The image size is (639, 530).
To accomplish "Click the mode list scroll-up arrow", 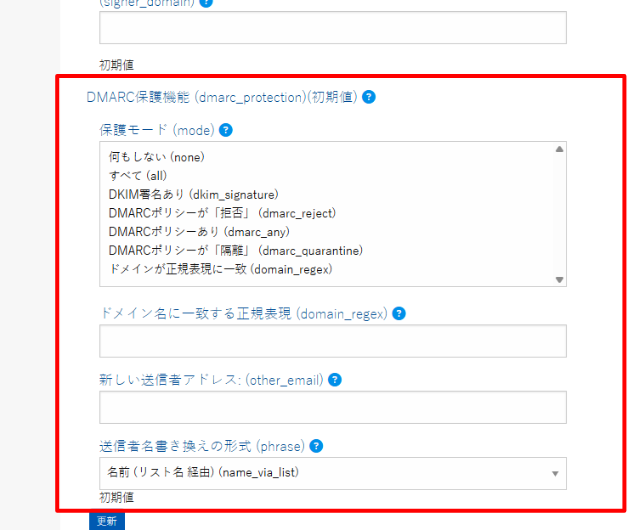I will coord(559,149).
